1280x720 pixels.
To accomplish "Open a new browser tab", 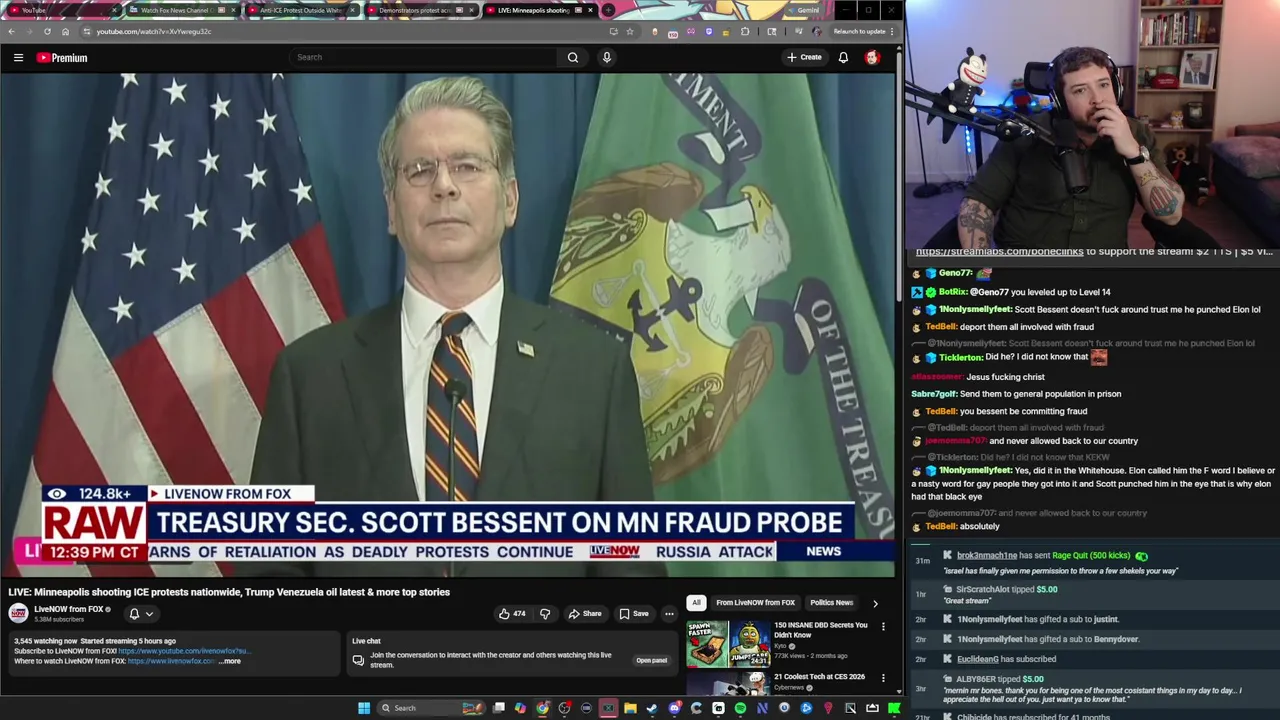I will point(608,10).
